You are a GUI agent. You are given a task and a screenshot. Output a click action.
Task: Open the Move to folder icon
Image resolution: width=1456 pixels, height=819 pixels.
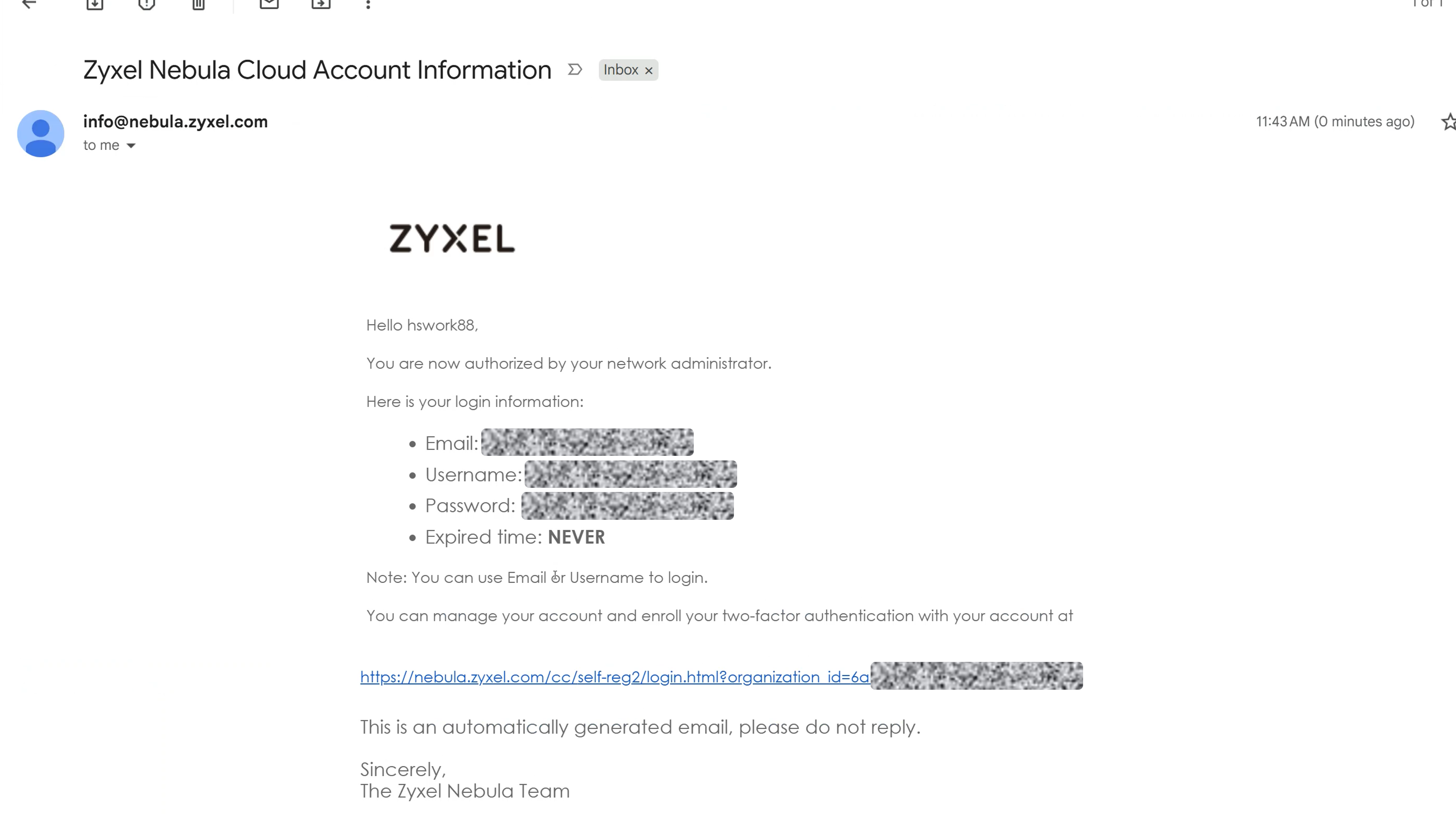click(x=321, y=4)
